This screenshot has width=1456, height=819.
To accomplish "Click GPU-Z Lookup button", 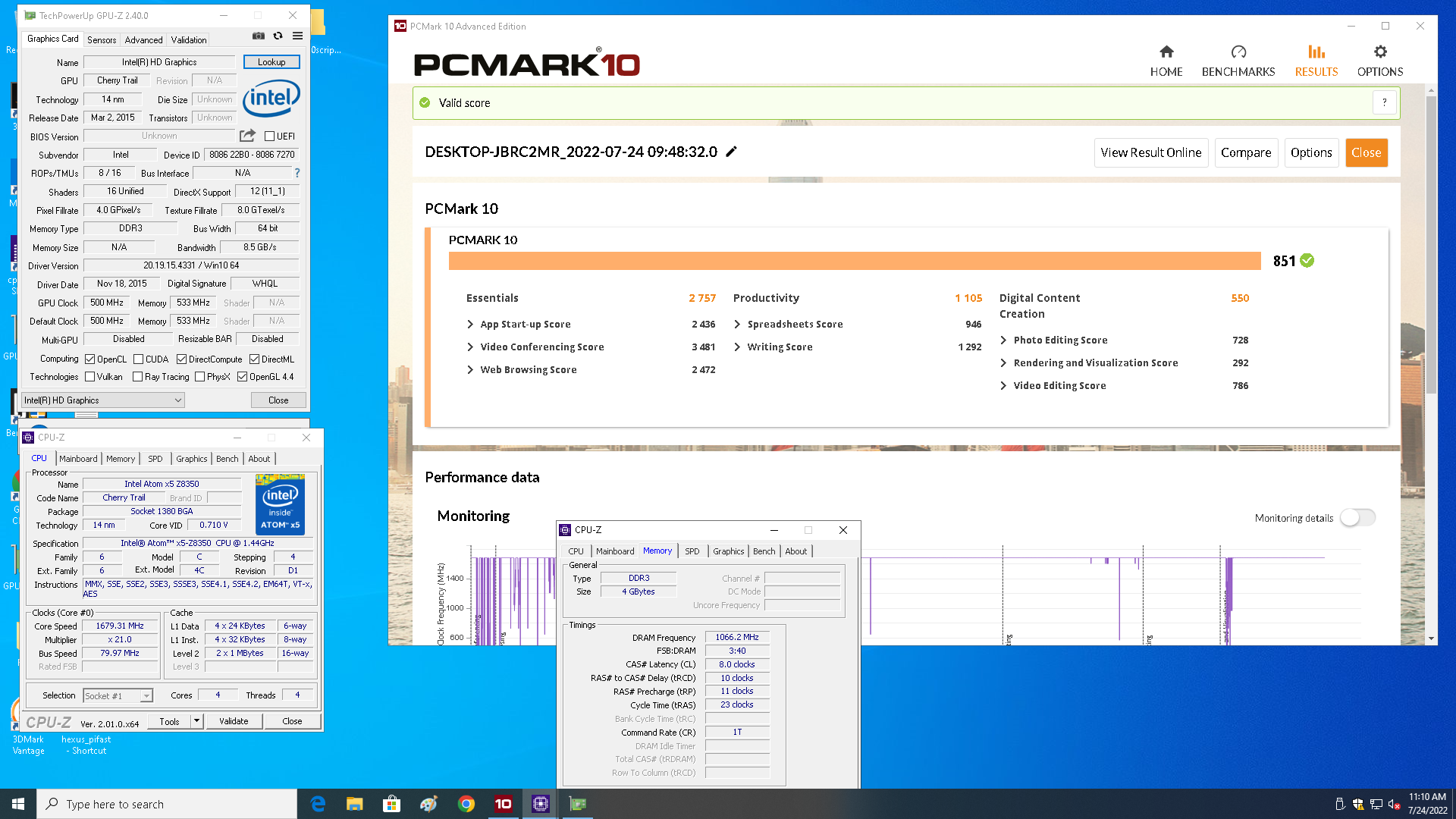I will click(271, 62).
